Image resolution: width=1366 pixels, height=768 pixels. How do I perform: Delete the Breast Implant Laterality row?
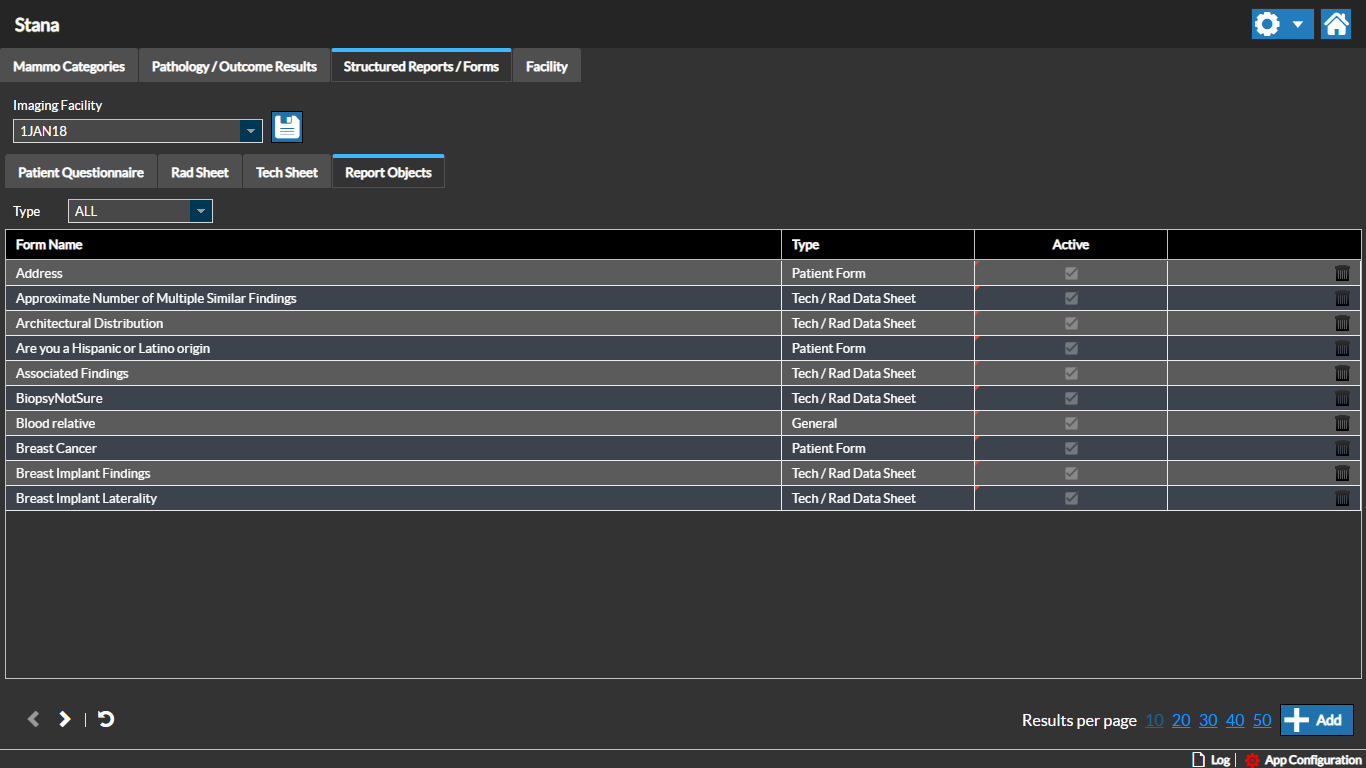pos(1342,498)
